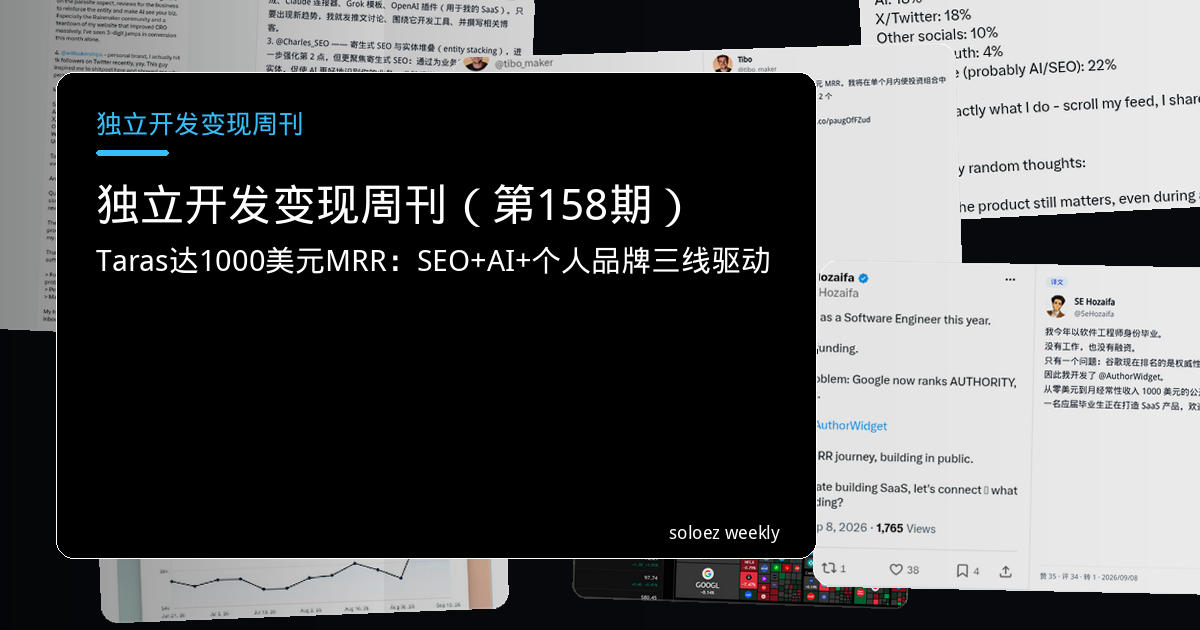The width and height of the screenshot is (1200, 630).
Task: Click the @SeHozaifa handle
Action: [x=1093, y=313]
